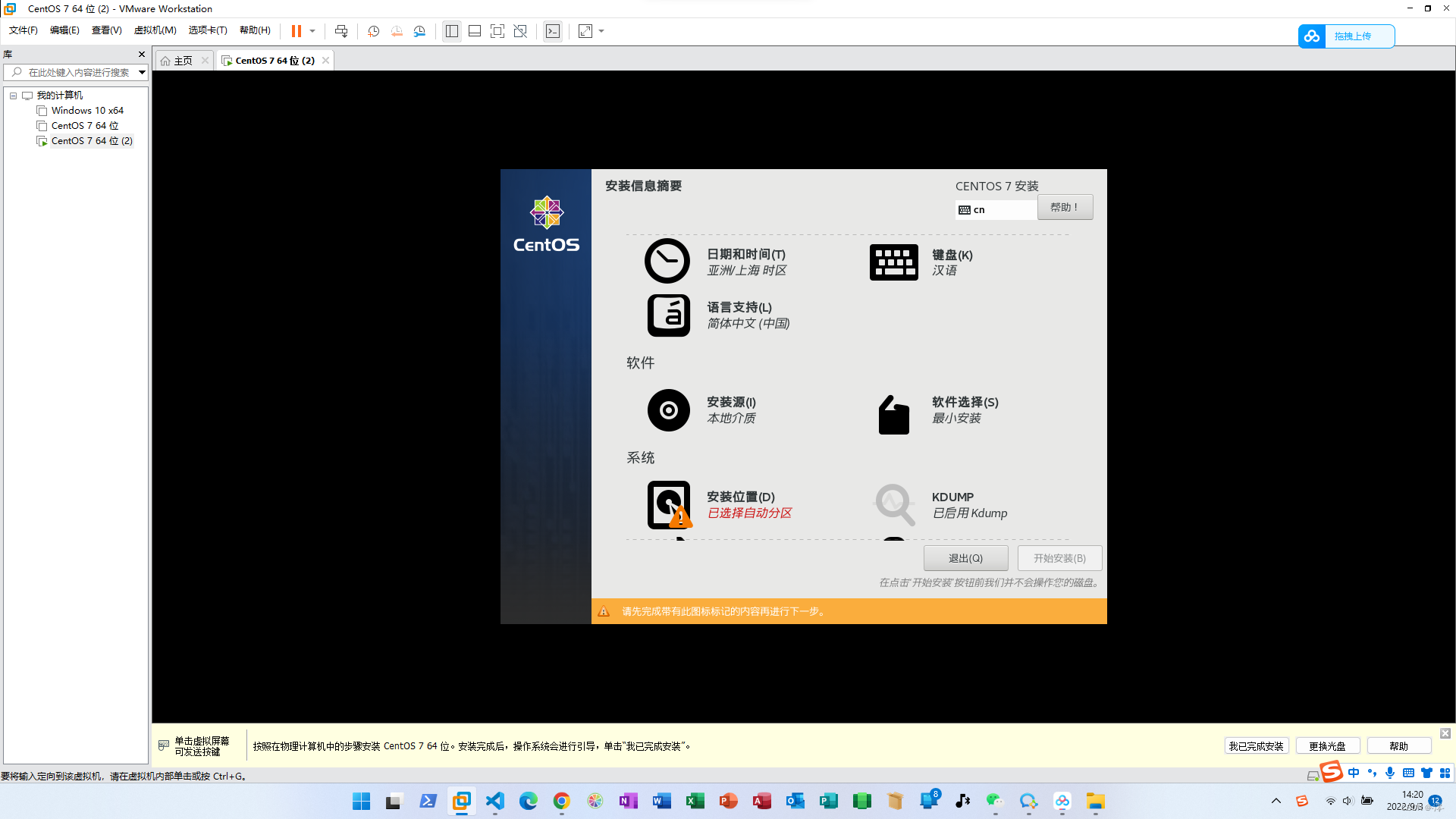Click the 帮助 button in the hint bar
Screen dimensions: 1456x819
click(x=1398, y=746)
